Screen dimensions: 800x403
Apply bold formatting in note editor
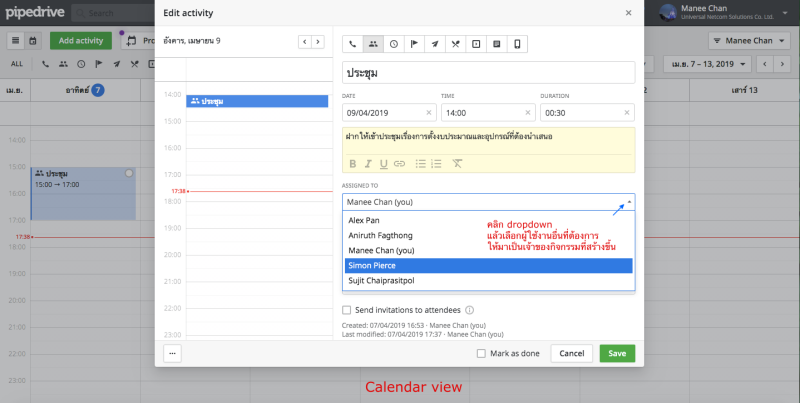pyautogui.click(x=352, y=164)
